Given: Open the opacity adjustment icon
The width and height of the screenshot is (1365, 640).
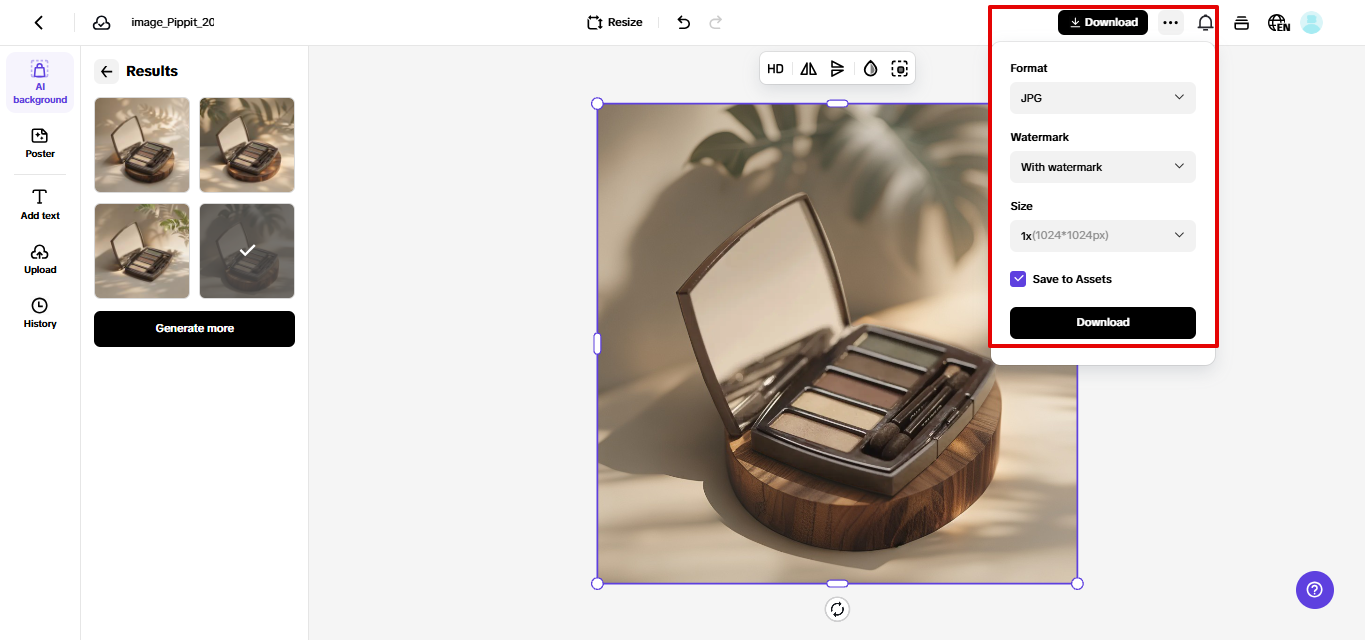Looking at the screenshot, I should tap(870, 68).
